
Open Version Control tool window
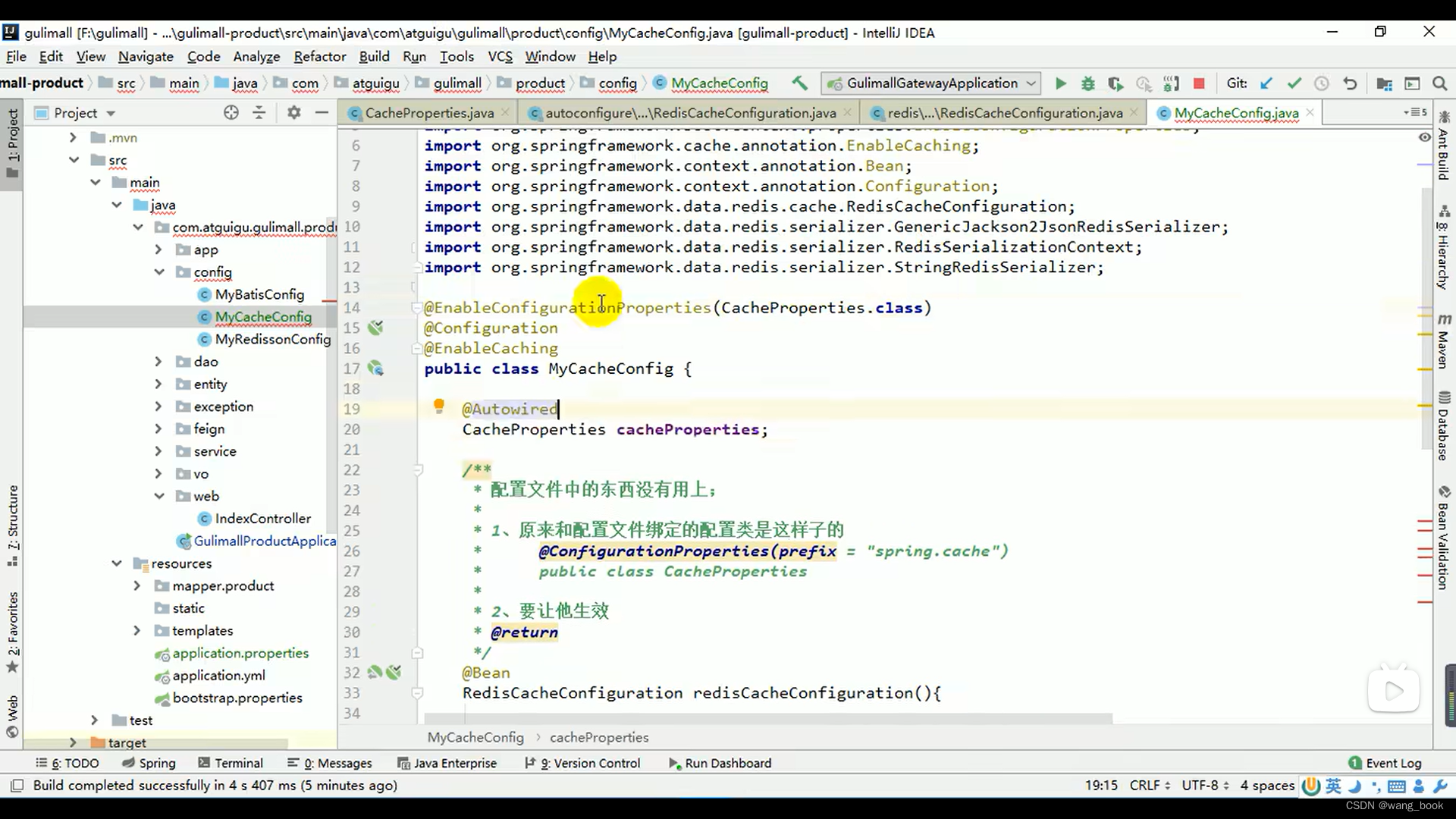tap(582, 763)
